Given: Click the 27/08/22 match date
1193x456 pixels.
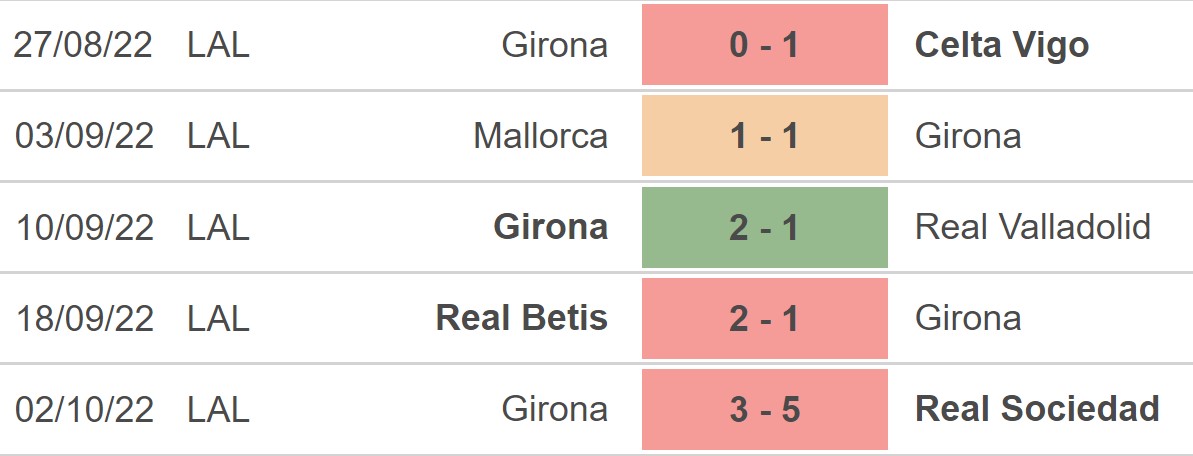Looking at the screenshot, I should (84, 45).
